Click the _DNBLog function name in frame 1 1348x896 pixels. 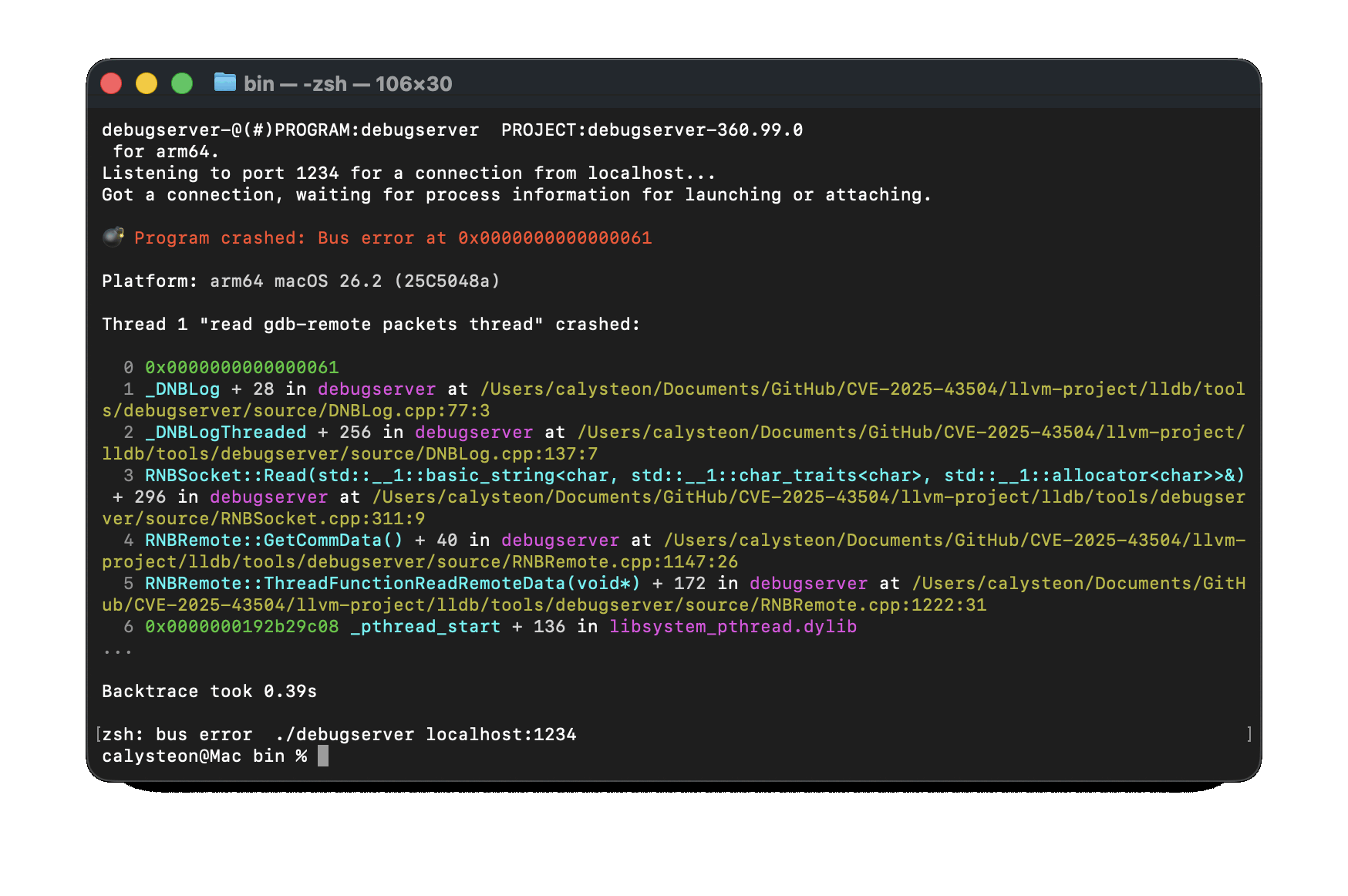point(182,389)
